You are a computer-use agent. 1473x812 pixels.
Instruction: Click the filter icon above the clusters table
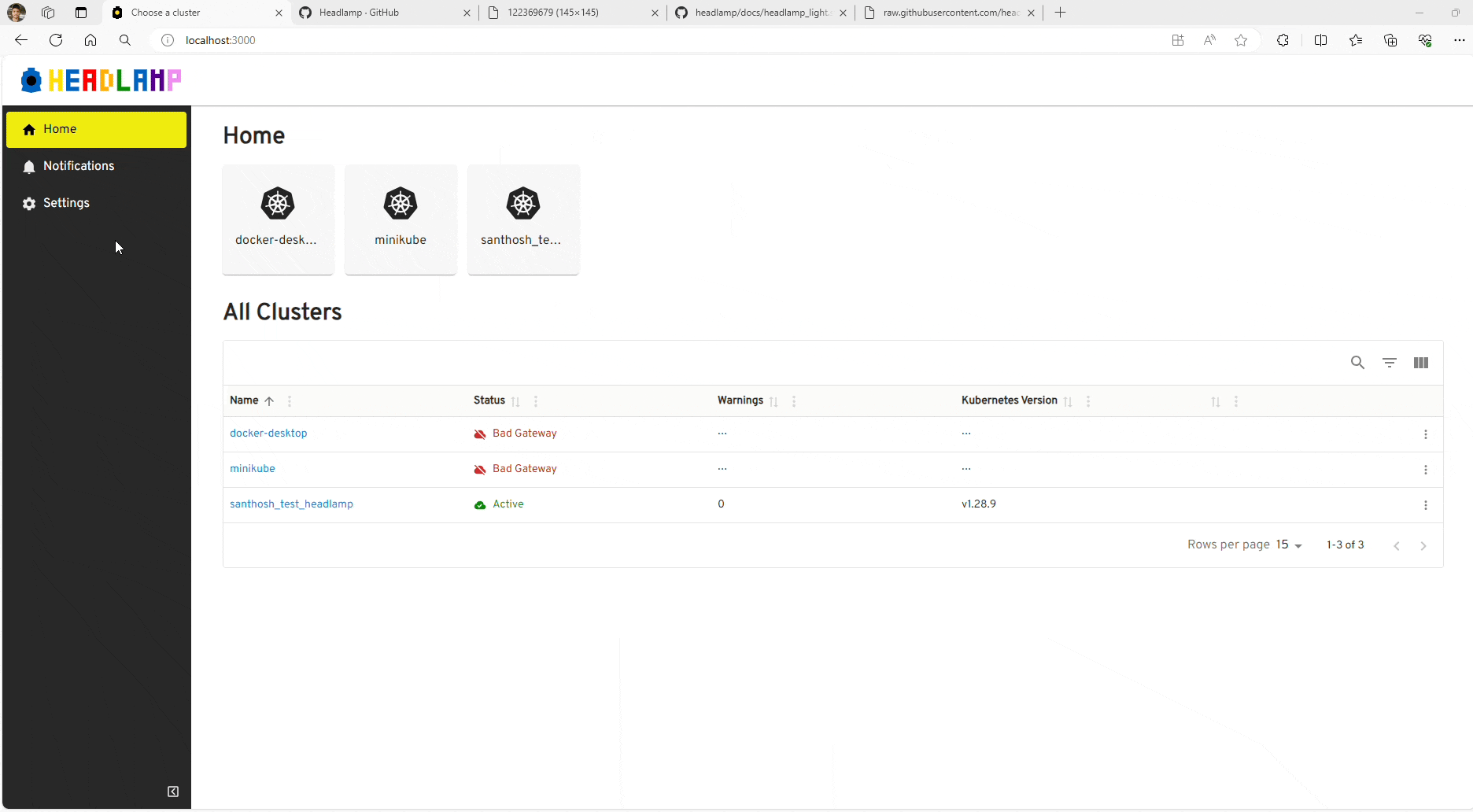tap(1390, 363)
